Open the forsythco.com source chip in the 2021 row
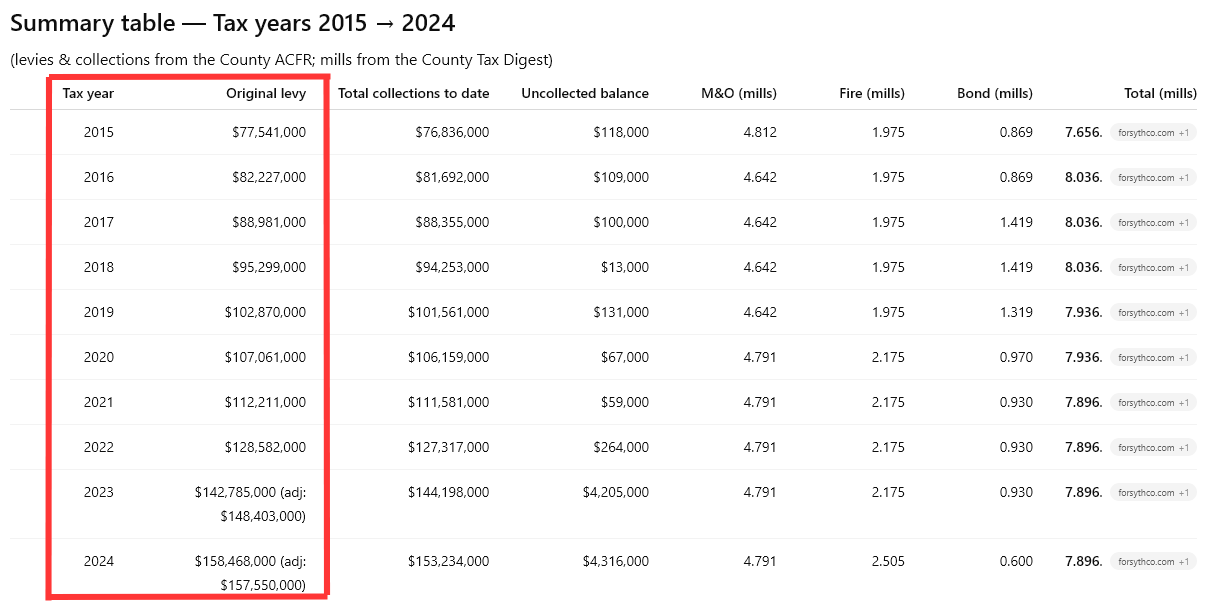 1153,402
